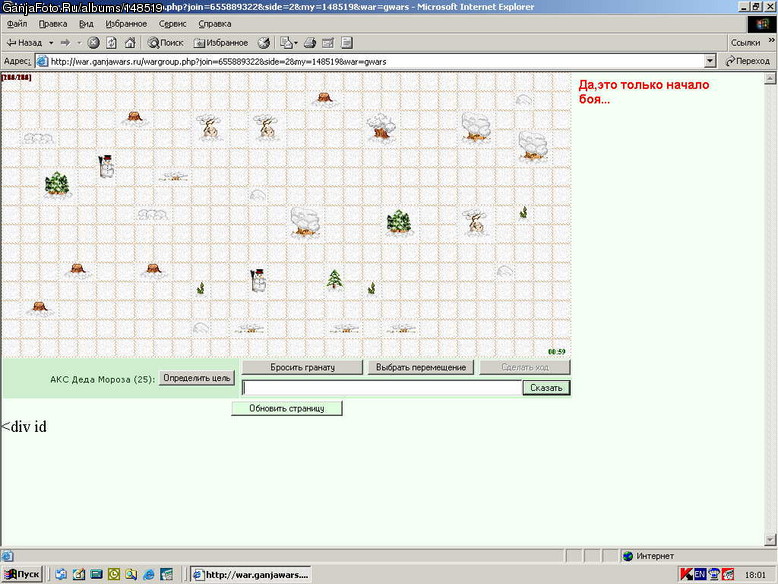The image size is (778, 584).
Task: Click the Discuss toolbar icon
Action: click(x=347, y=43)
